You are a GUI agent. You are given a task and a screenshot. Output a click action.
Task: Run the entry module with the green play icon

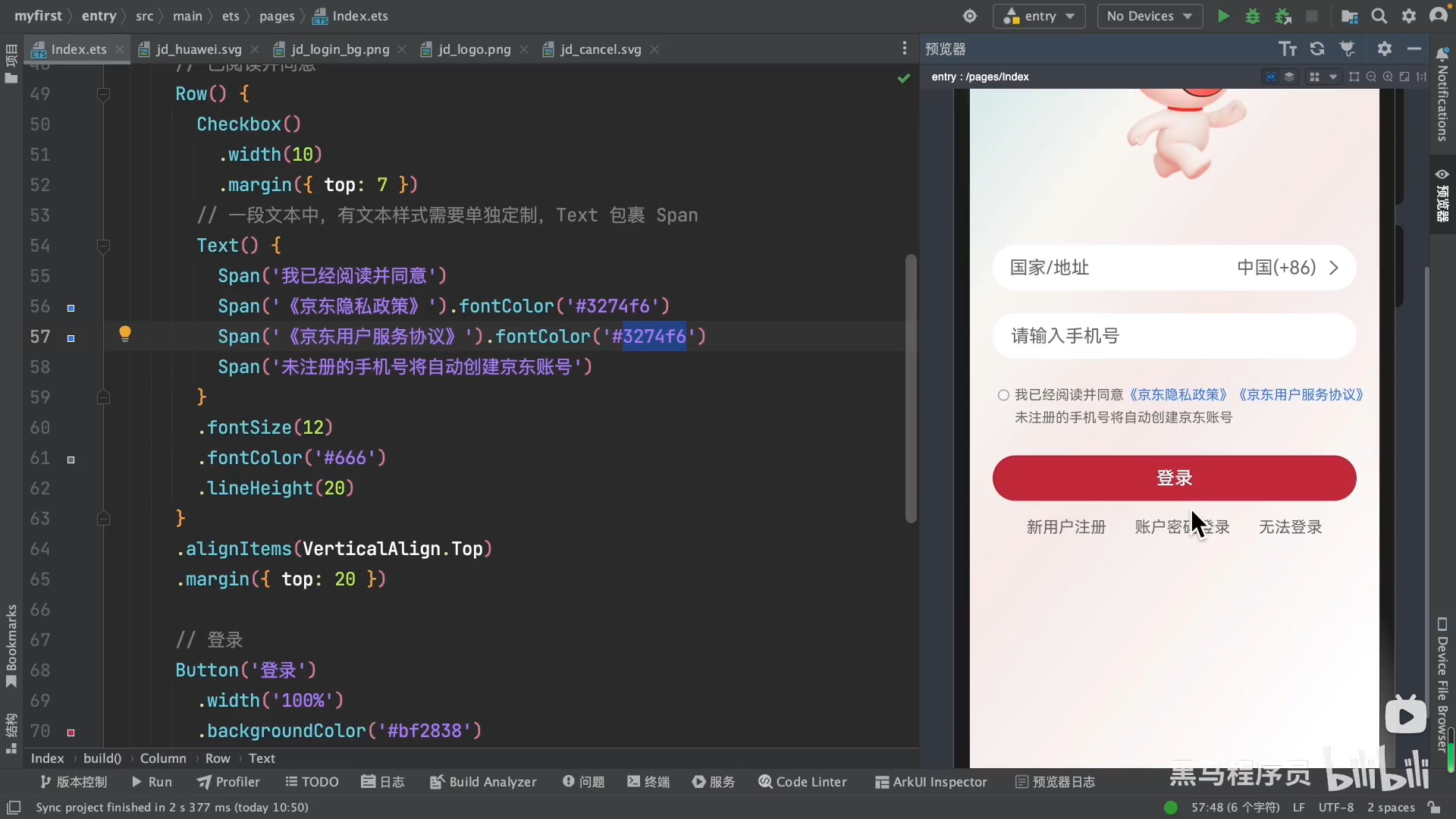point(1223,16)
